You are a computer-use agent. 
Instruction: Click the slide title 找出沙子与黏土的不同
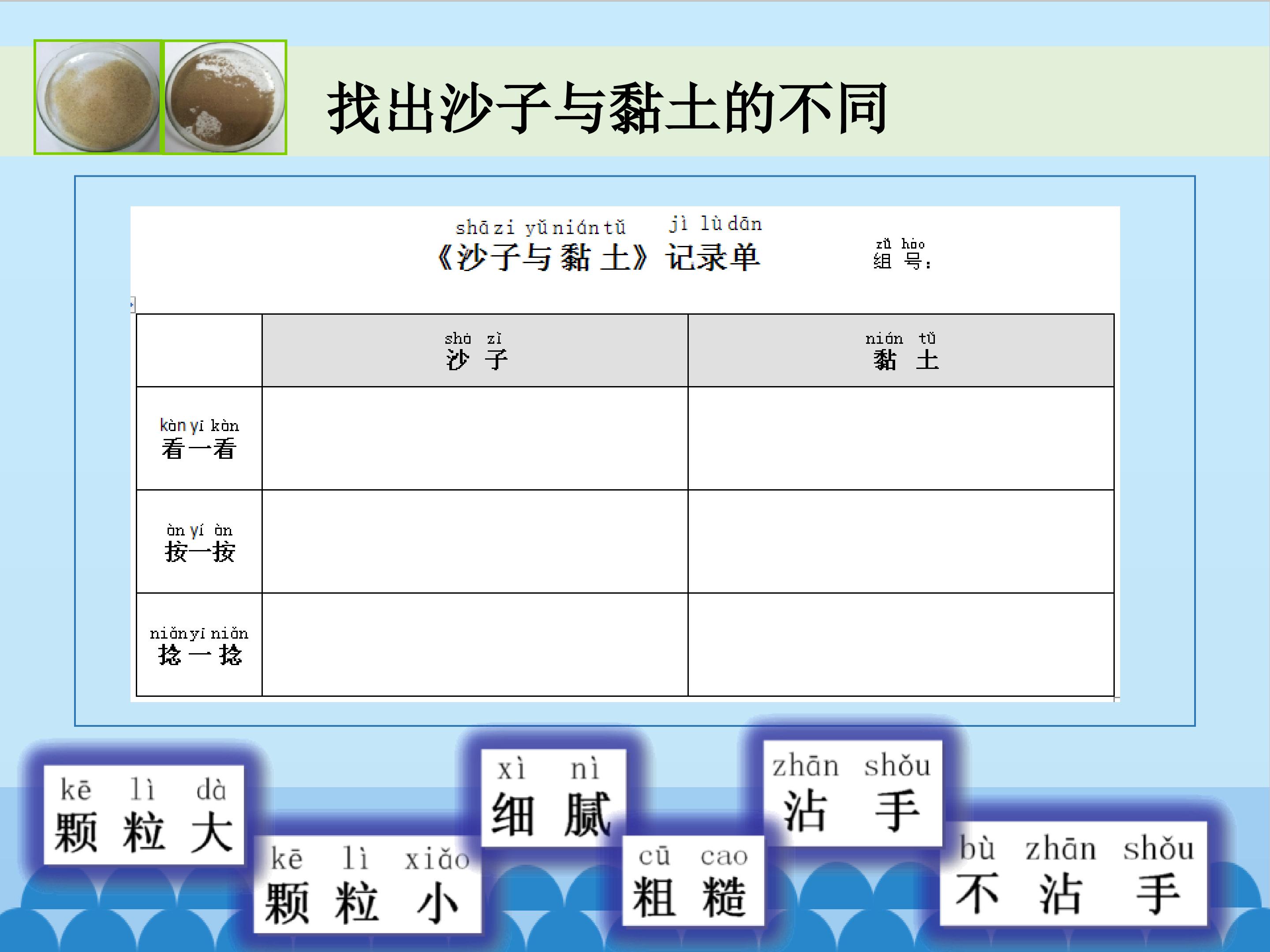click(608, 108)
